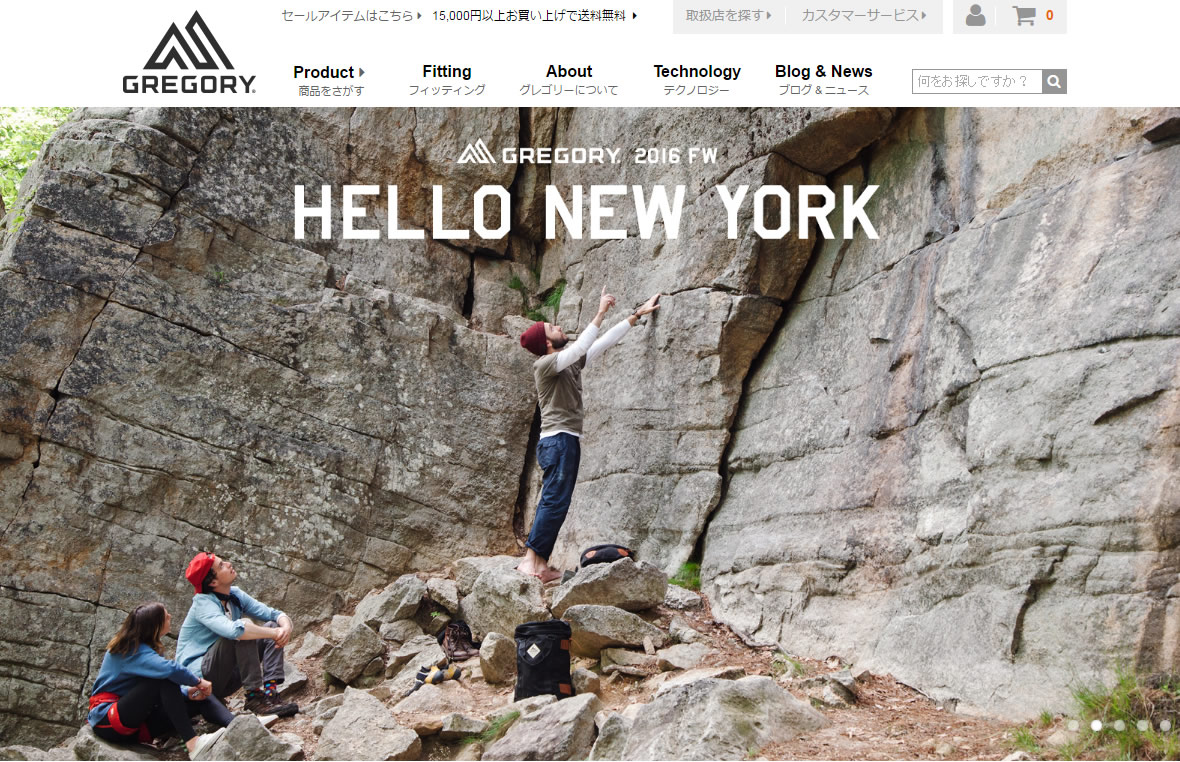Focus the 何をお探しですか search field
The height and width of the screenshot is (762, 1180).
976,82
